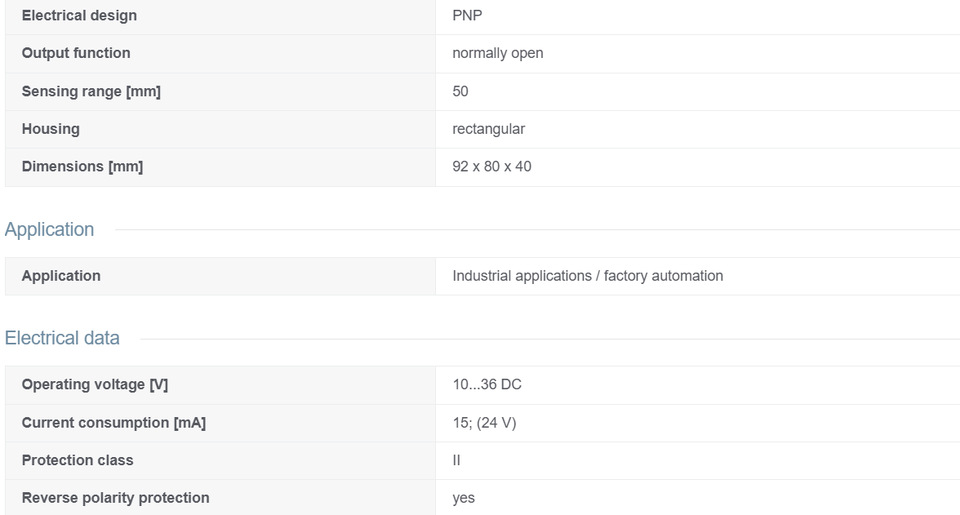Click the sensing range value 50

click(460, 91)
